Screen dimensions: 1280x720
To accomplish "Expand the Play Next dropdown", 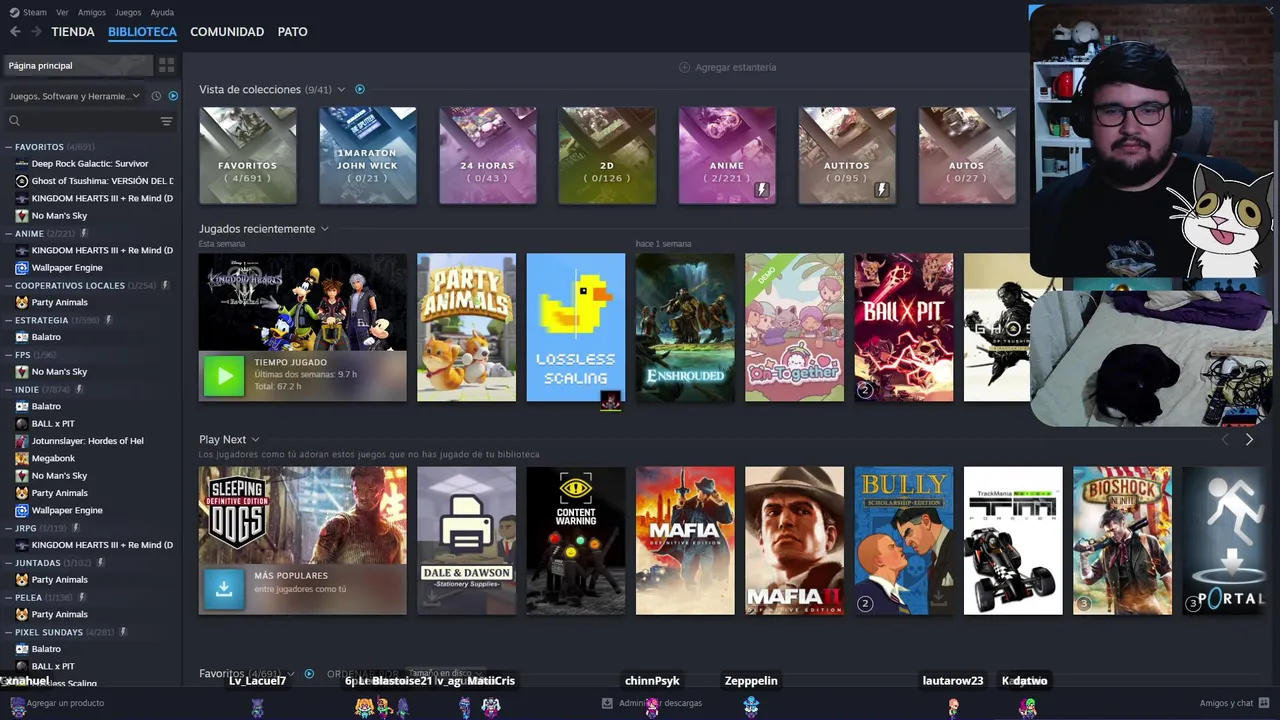I will 255,440.
